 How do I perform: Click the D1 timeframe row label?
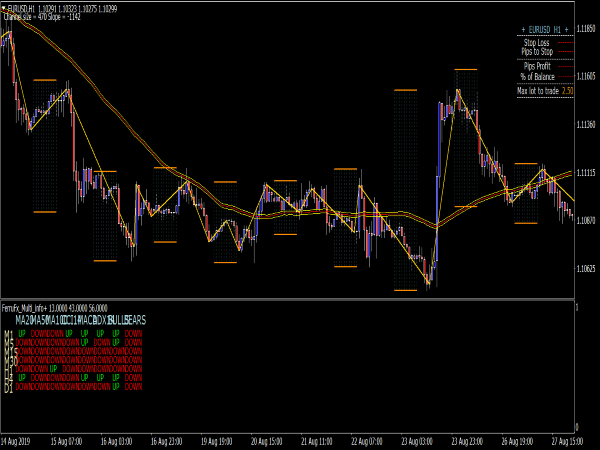[8, 386]
